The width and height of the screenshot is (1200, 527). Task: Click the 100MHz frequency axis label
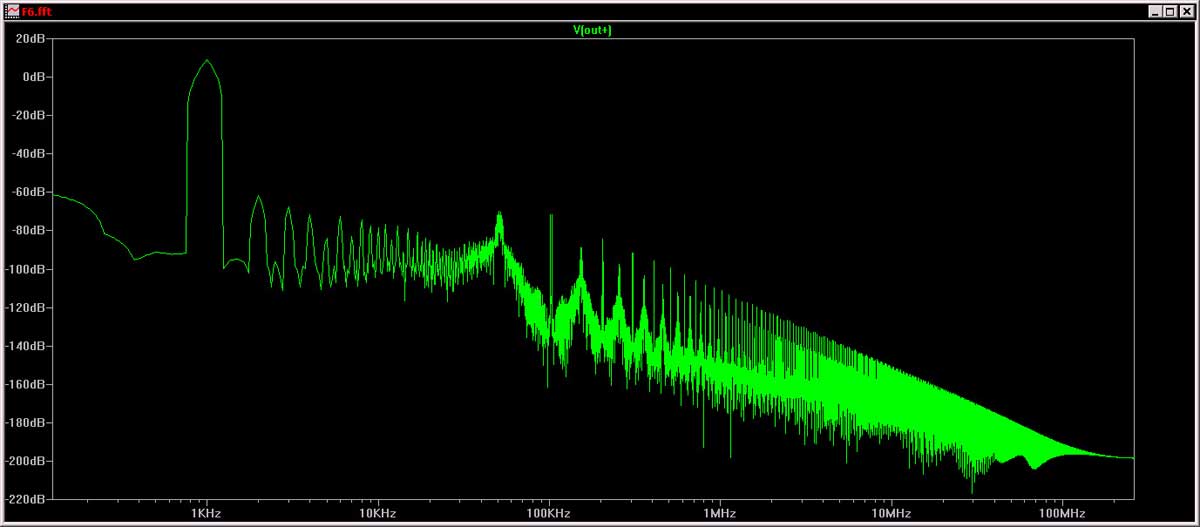click(1061, 513)
